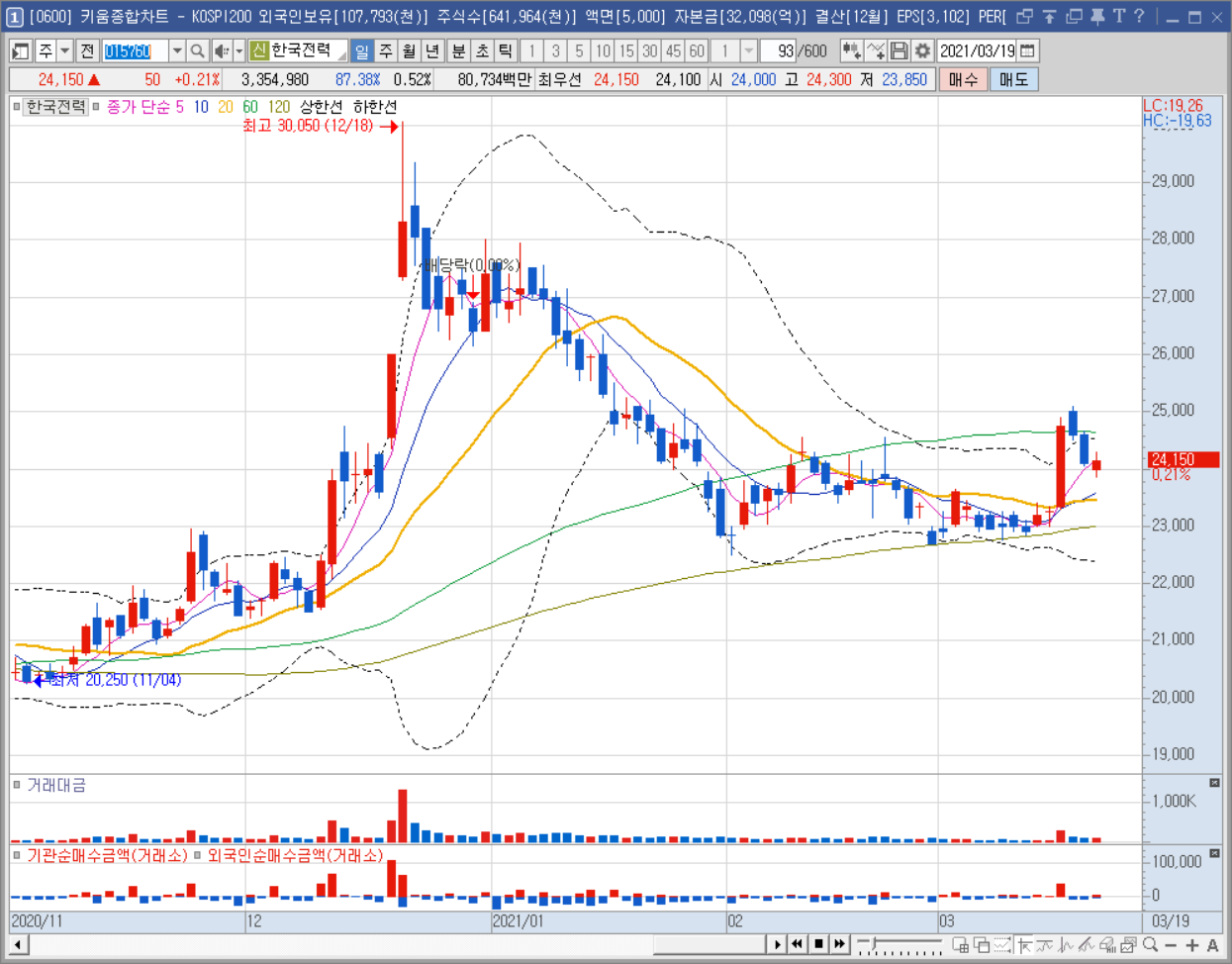Select the 일 (daily) period toggle

[362, 50]
